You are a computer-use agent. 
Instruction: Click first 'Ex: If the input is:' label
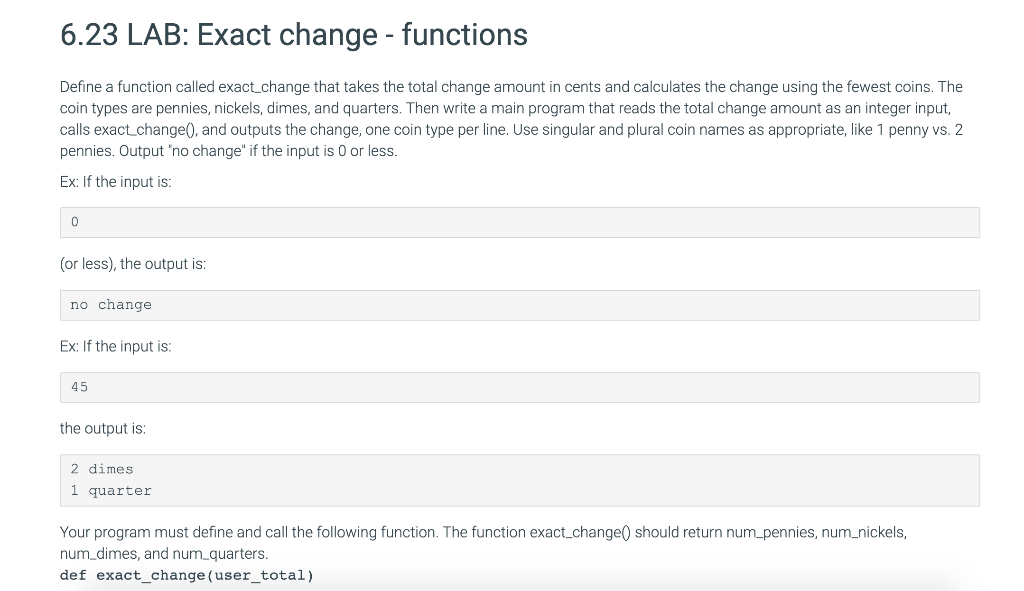(x=115, y=182)
